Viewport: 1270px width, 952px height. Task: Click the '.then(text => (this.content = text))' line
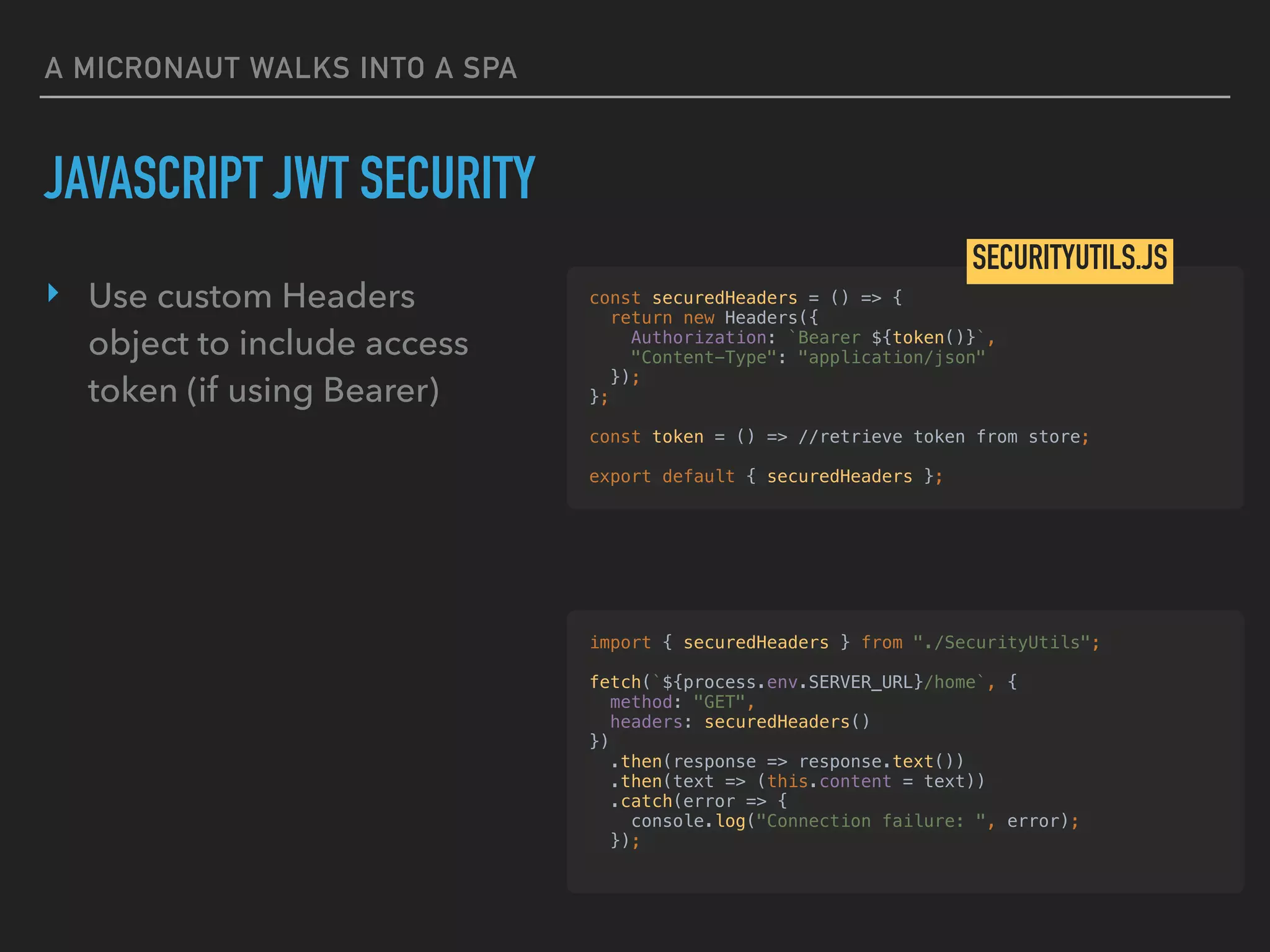click(x=797, y=782)
